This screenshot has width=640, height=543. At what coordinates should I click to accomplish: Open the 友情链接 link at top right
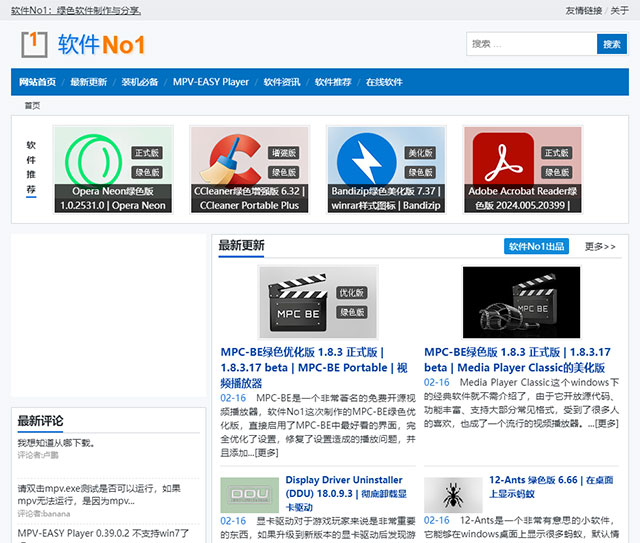[x=583, y=10]
